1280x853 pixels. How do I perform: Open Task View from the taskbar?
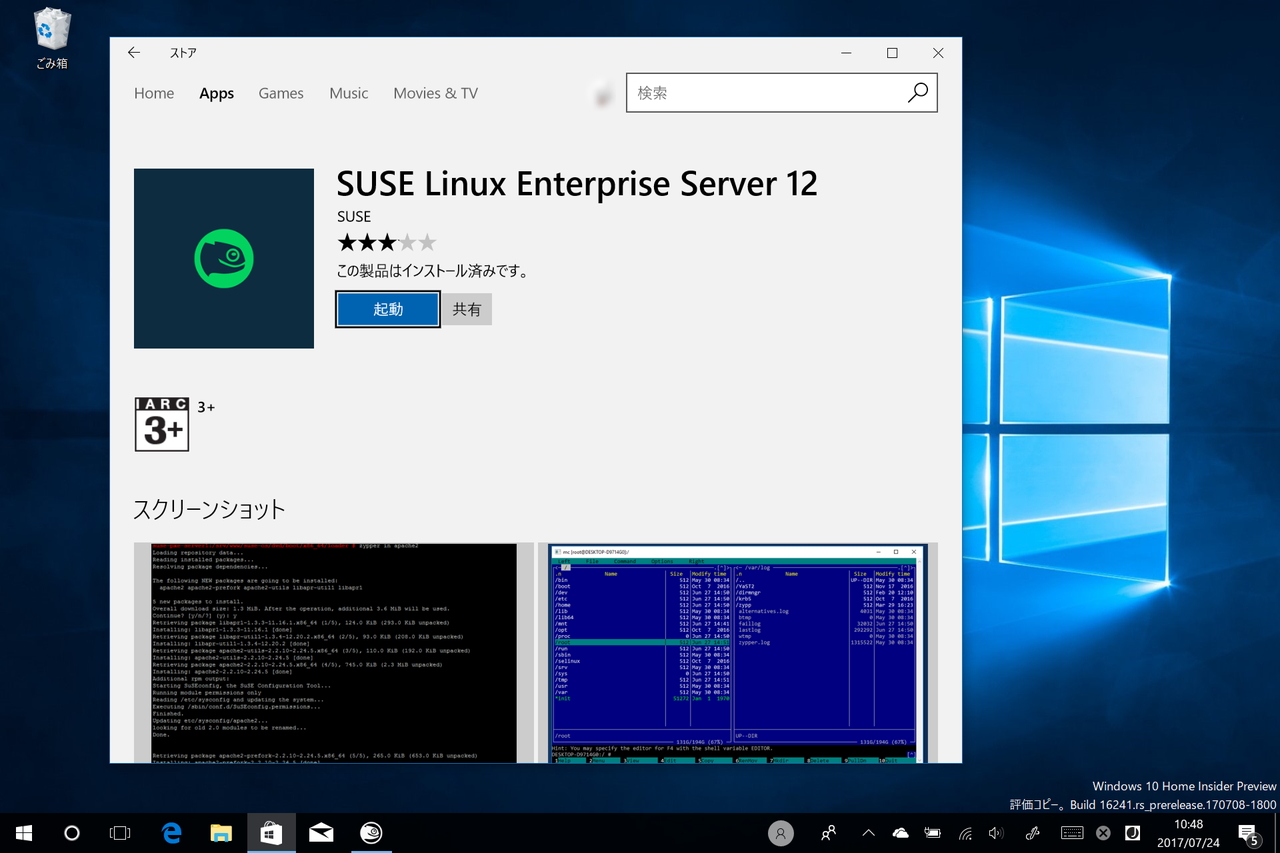(x=120, y=832)
